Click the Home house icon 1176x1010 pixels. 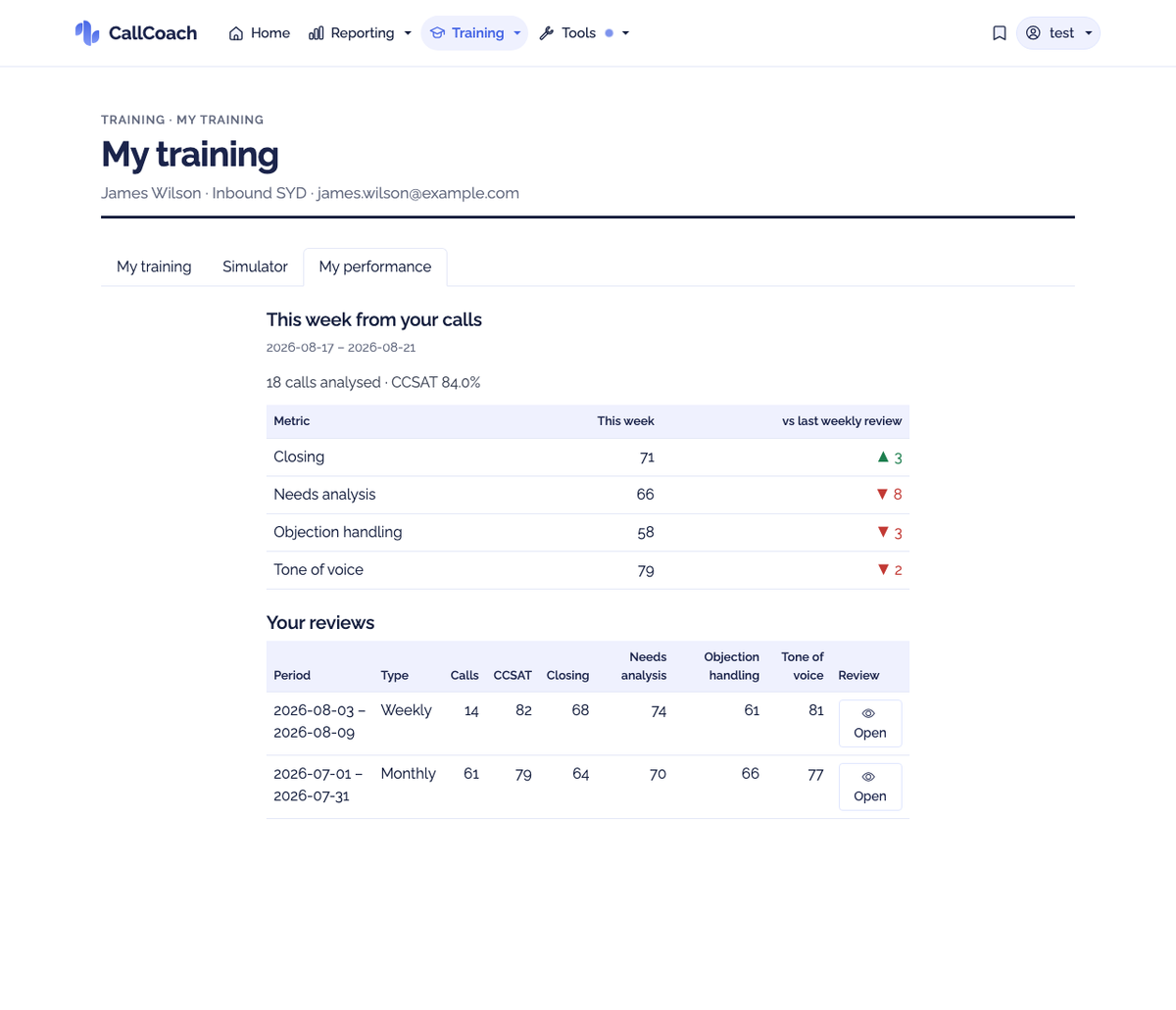(236, 33)
